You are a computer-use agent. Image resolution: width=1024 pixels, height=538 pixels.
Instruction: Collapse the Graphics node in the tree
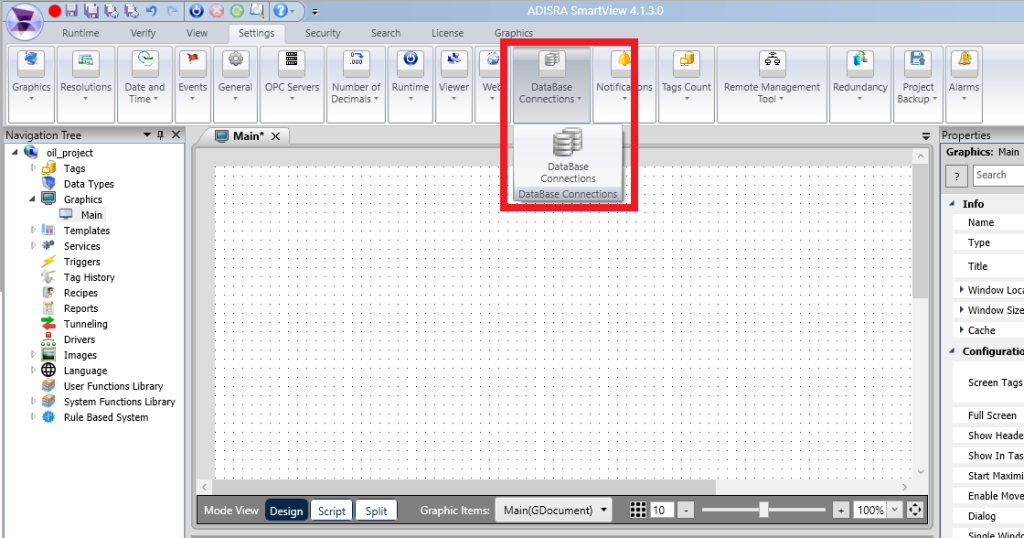32,198
